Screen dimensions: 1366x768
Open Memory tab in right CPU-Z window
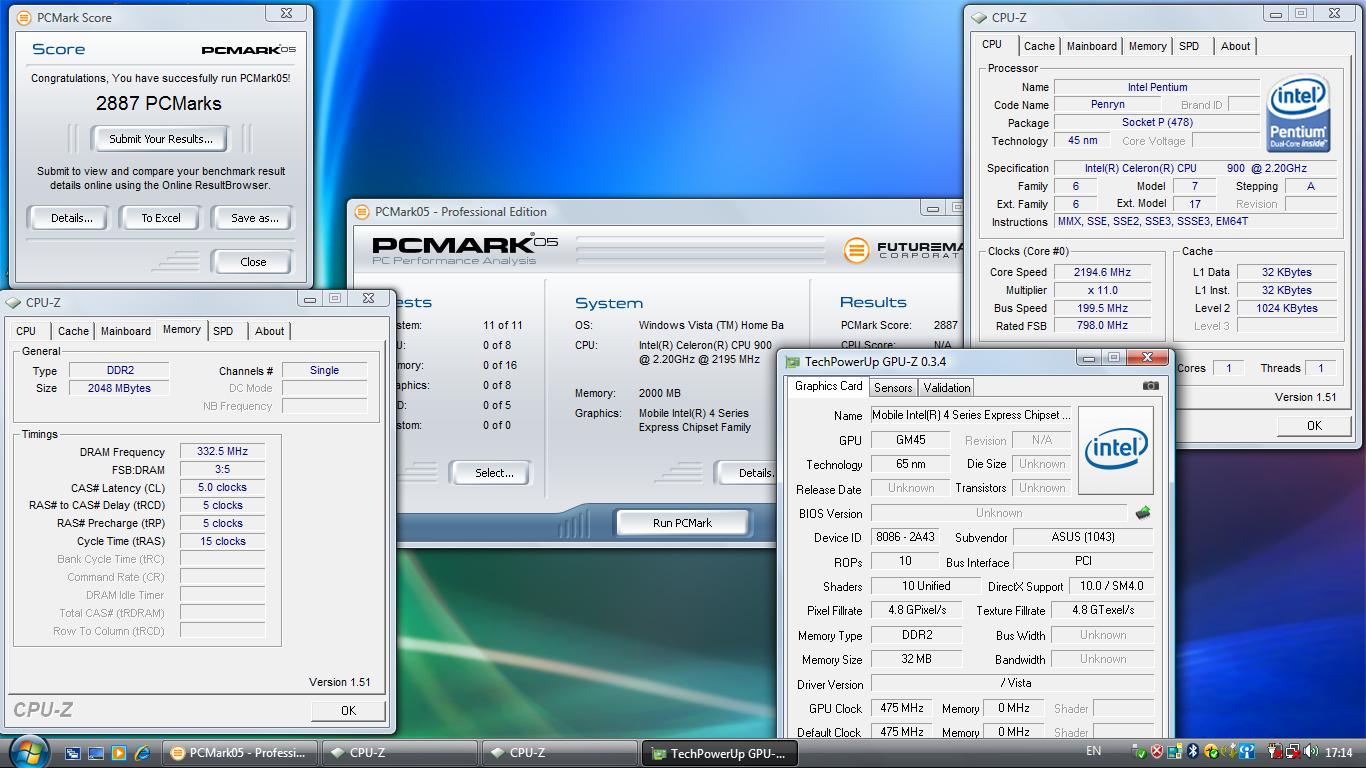click(1147, 46)
